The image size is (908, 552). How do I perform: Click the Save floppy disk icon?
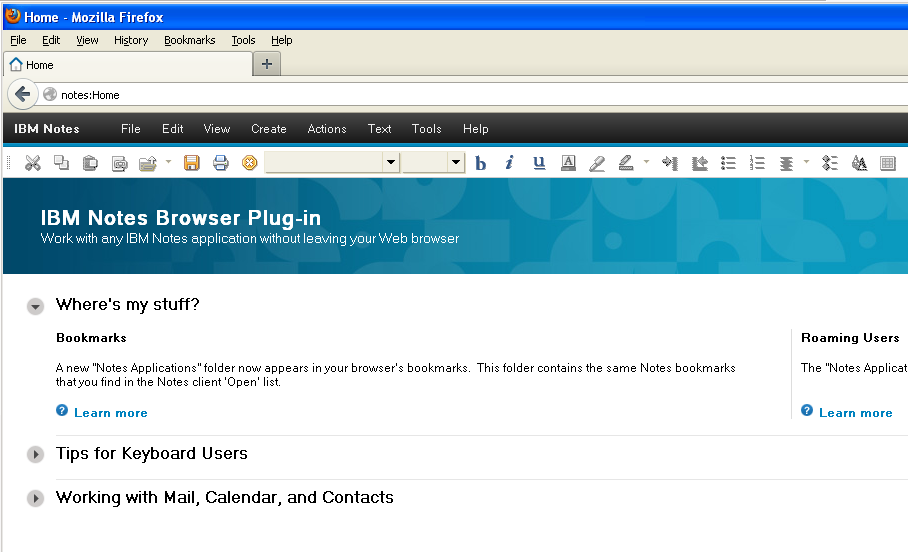pos(192,163)
